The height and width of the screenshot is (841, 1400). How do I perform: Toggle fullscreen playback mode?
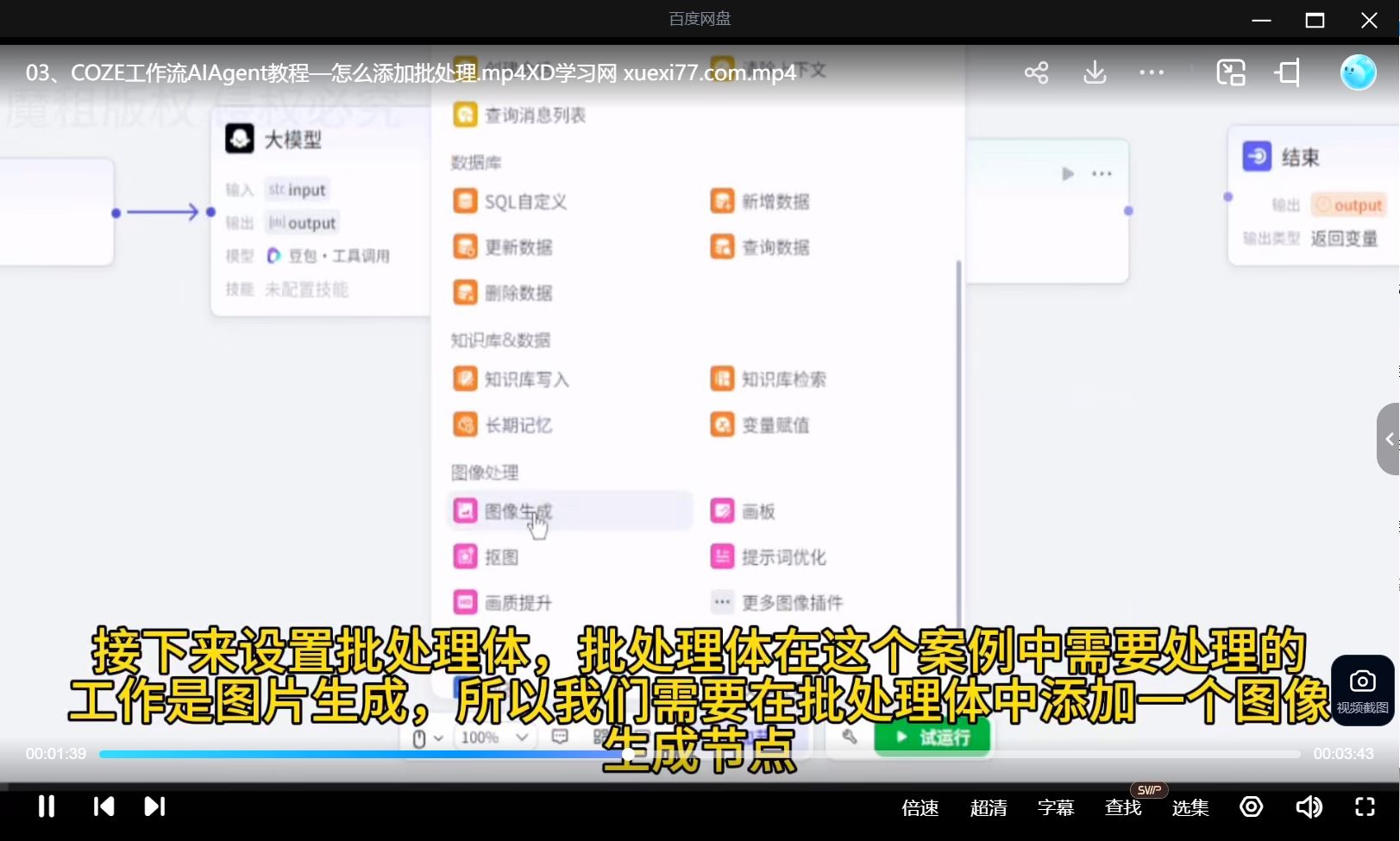tap(1365, 807)
